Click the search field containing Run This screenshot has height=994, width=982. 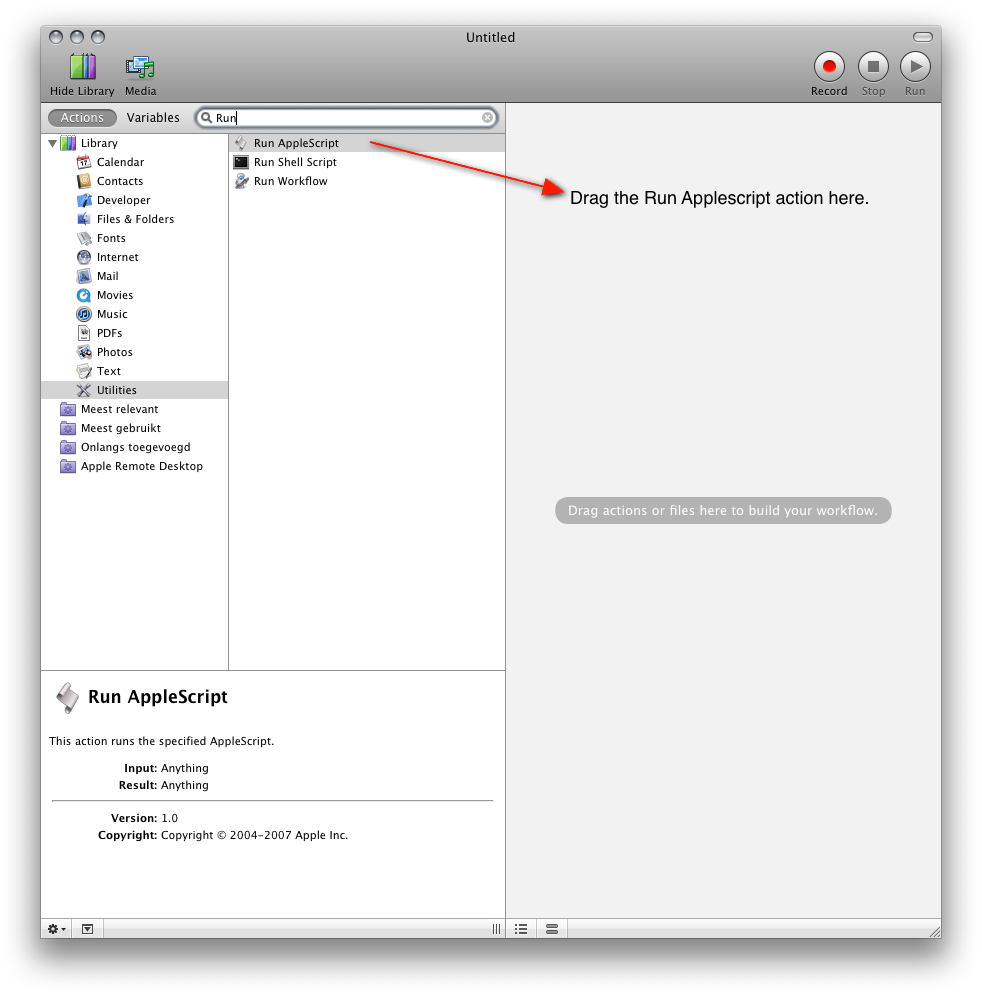tap(346, 118)
